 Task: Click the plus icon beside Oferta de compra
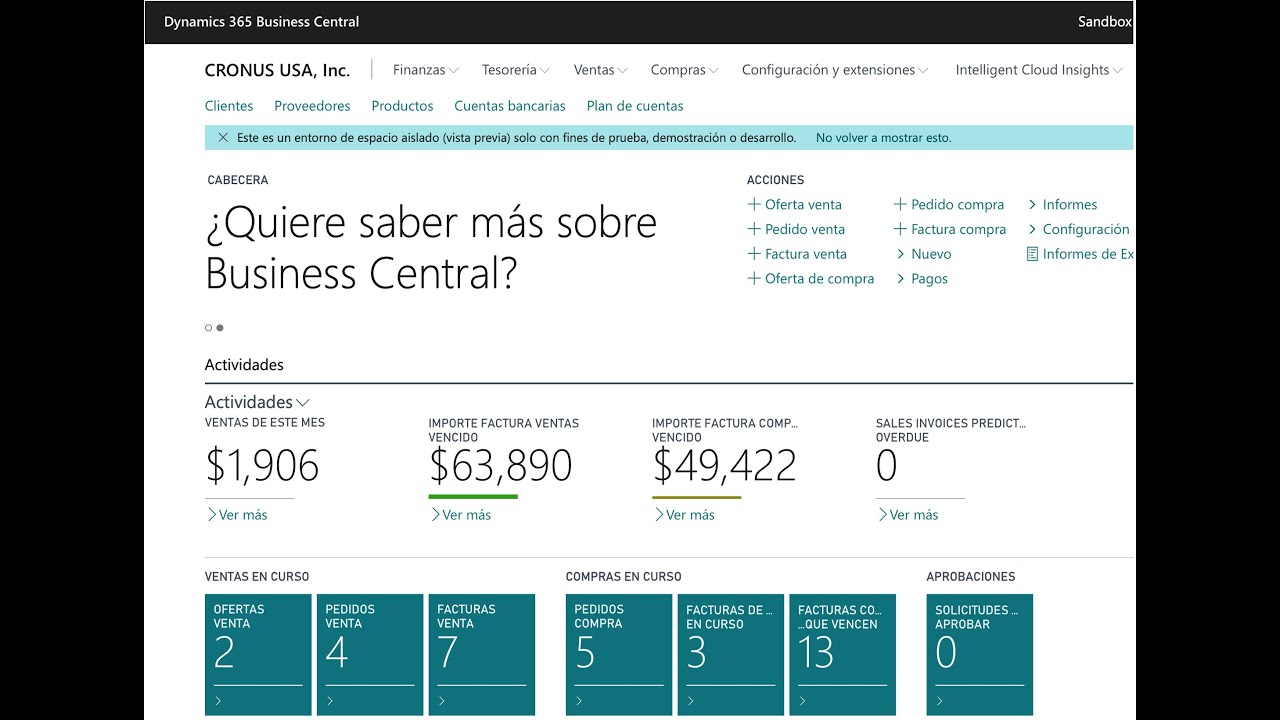(754, 279)
